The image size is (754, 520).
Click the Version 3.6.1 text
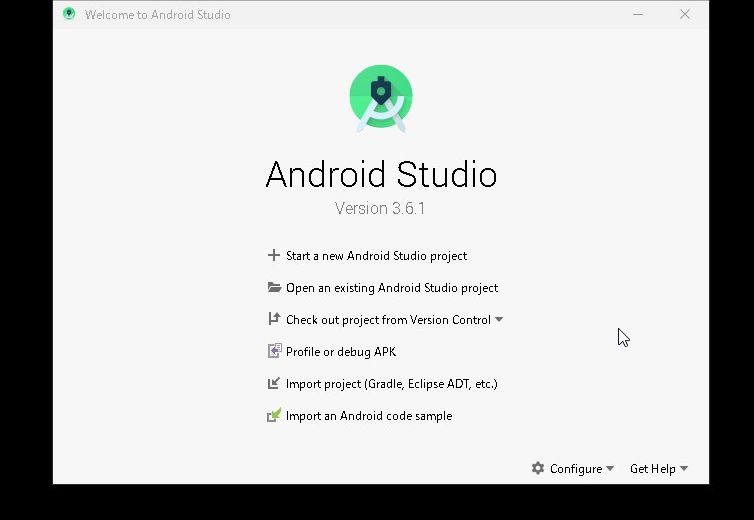click(380, 209)
